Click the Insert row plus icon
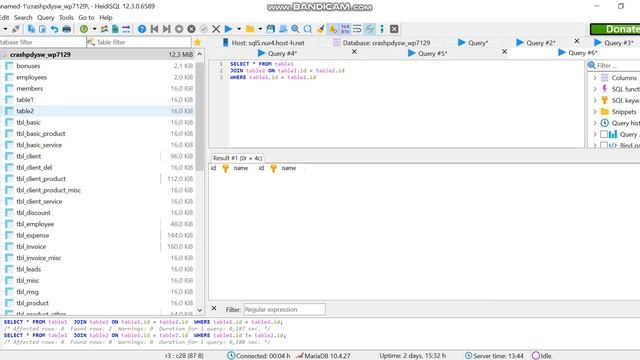Screen dimensions: 640x360 coord(179,29)
